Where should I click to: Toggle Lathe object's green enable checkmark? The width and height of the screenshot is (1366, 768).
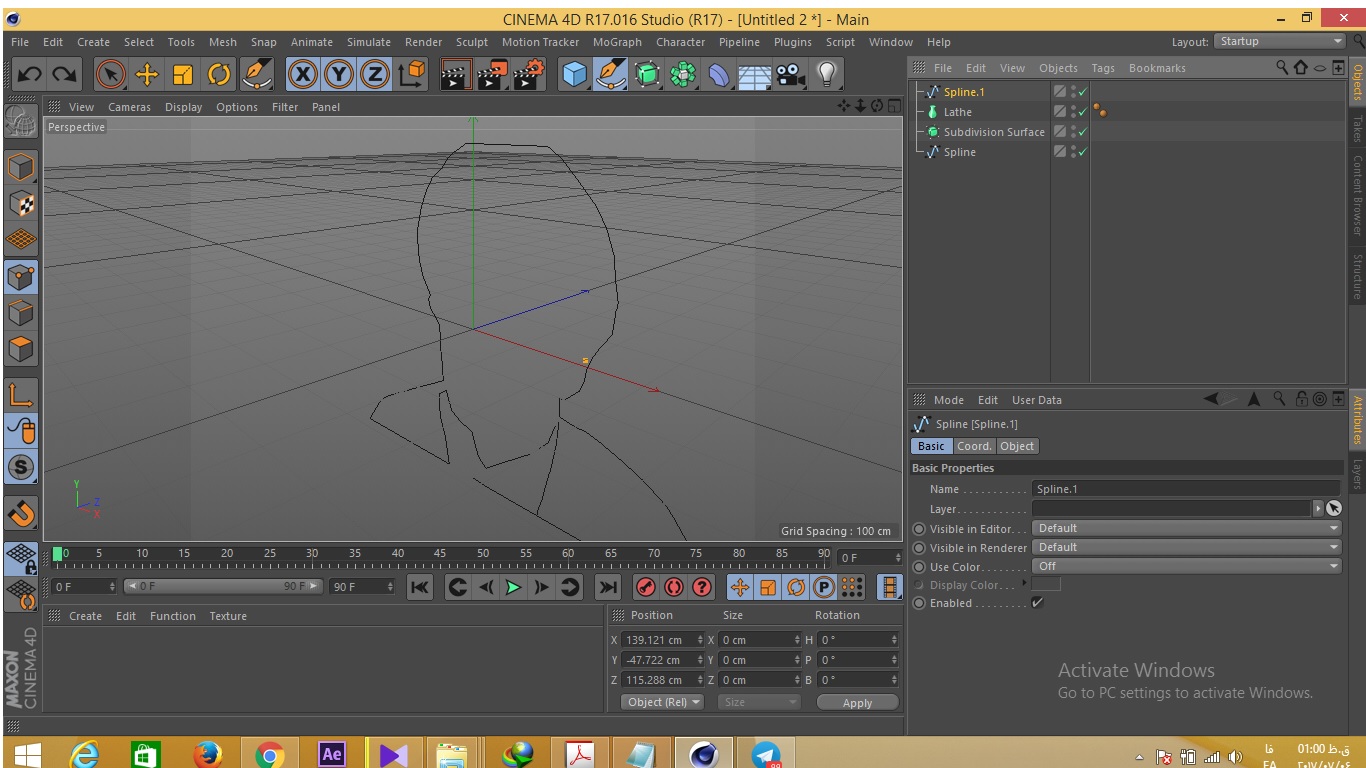1082,112
